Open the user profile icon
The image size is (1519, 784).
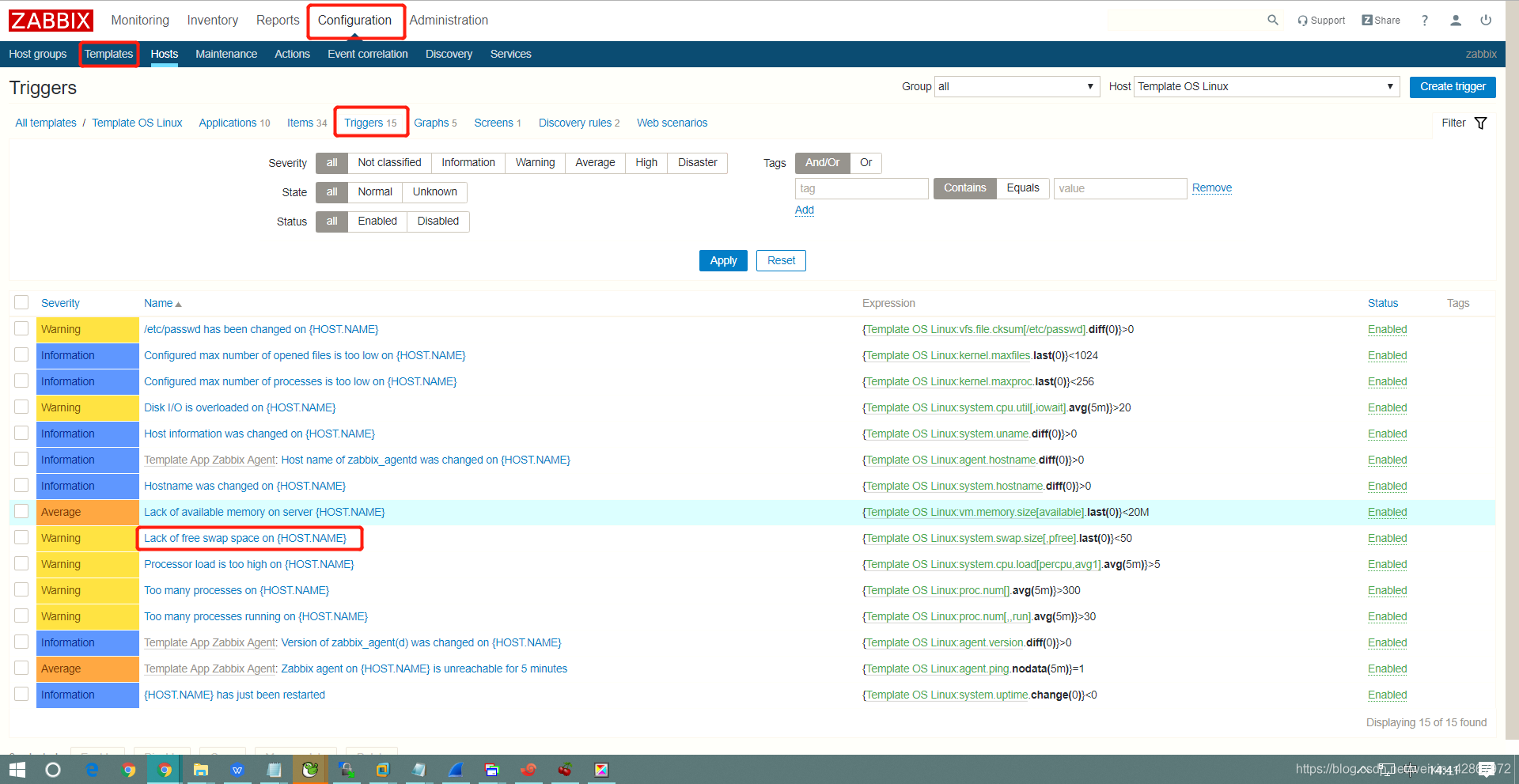coord(1456,21)
